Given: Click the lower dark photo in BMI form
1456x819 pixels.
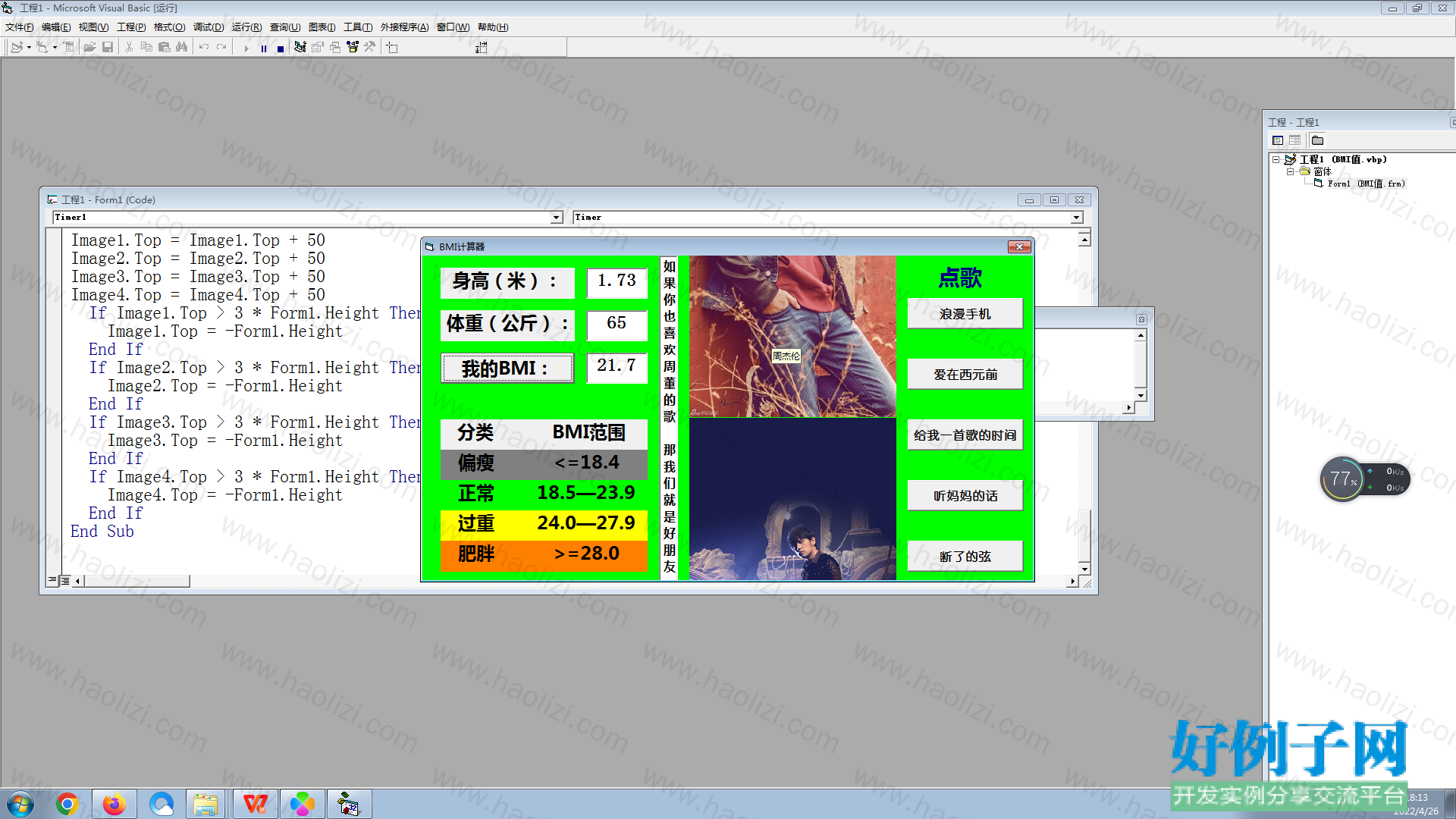Looking at the screenshot, I should click(792, 499).
